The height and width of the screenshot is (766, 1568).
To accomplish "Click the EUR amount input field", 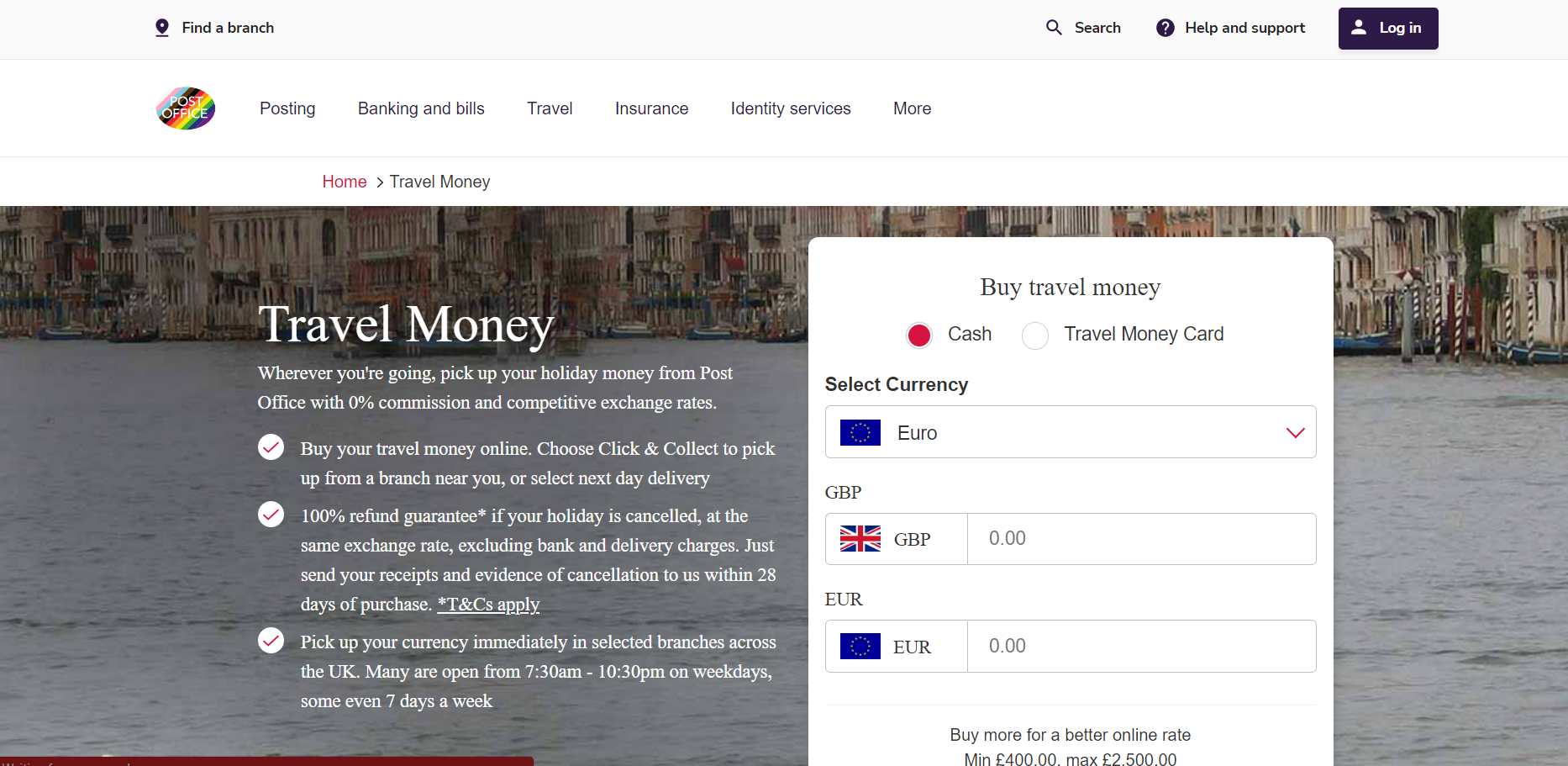I will click(1142, 647).
